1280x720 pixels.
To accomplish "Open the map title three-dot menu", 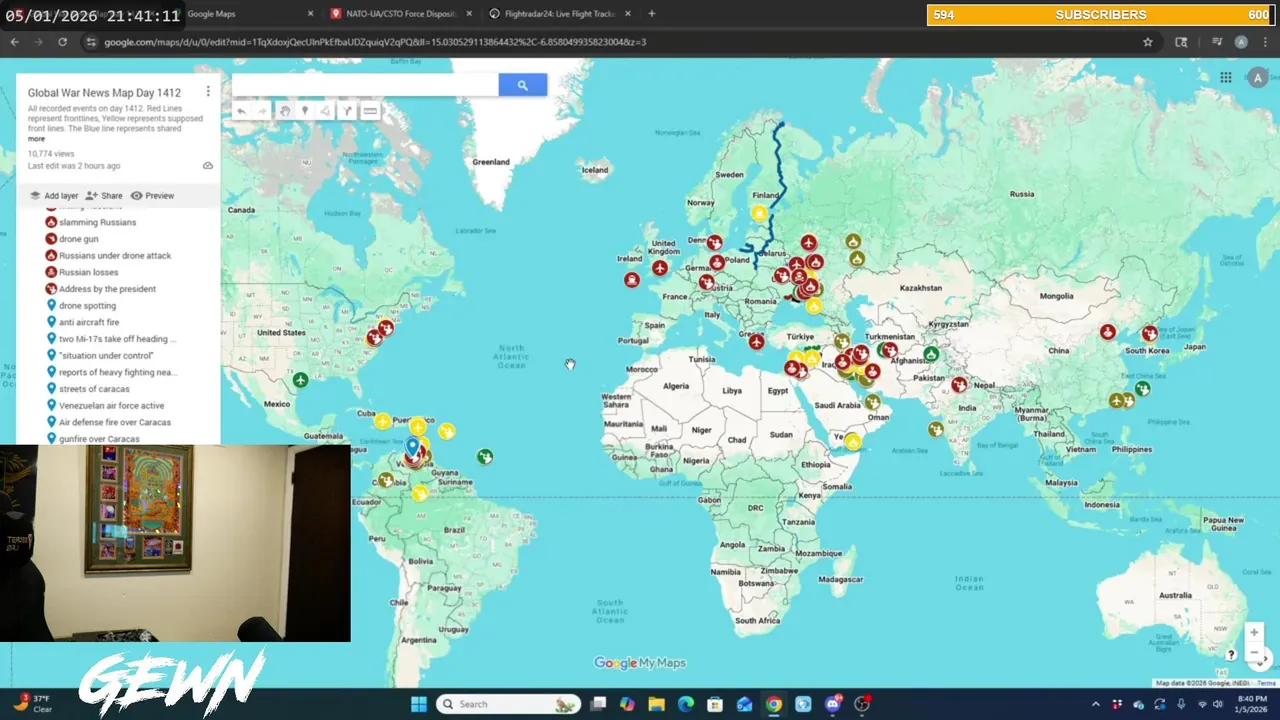I will pos(208,91).
